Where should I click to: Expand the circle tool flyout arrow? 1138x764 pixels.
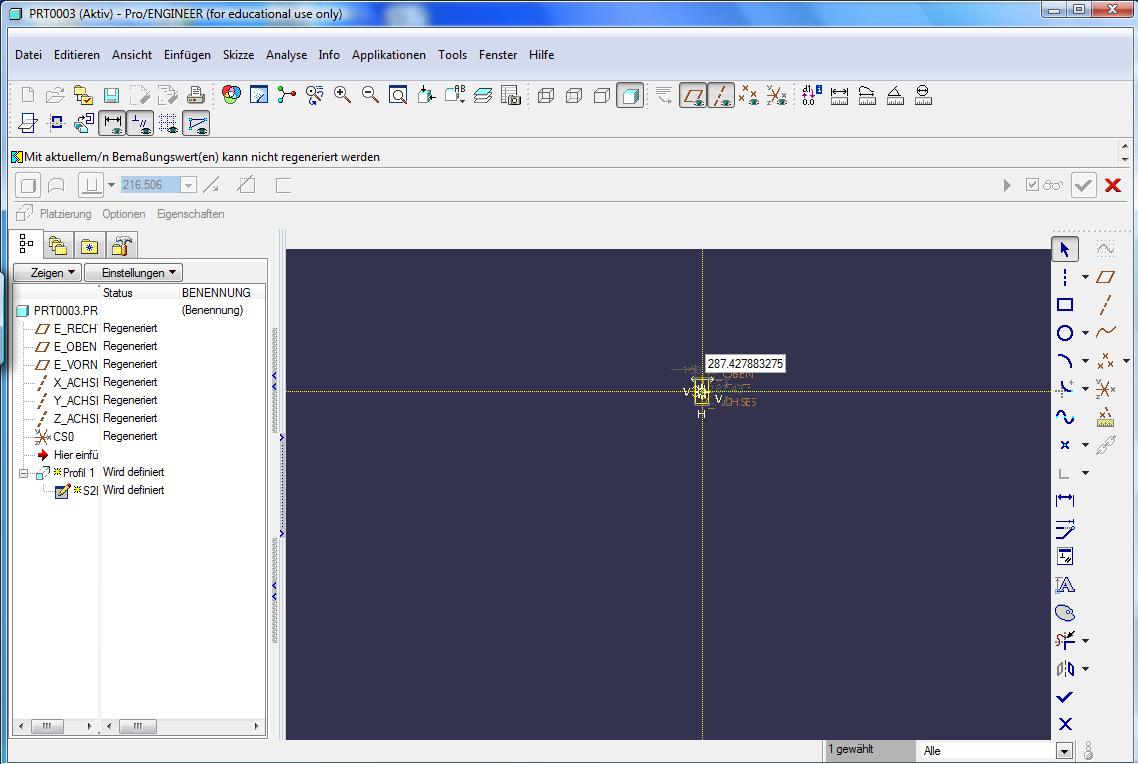coord(1085,333)
